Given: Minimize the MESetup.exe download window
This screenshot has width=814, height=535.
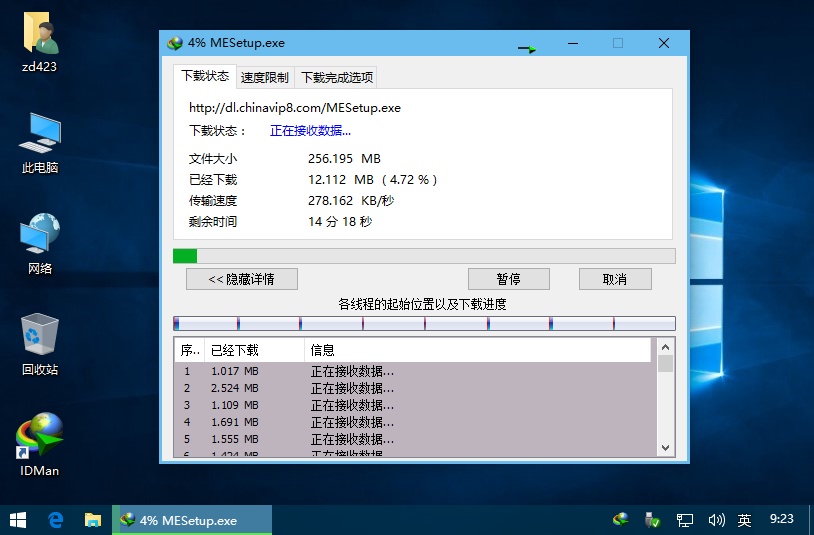Looking at the screenshot, I should [573, 43].
